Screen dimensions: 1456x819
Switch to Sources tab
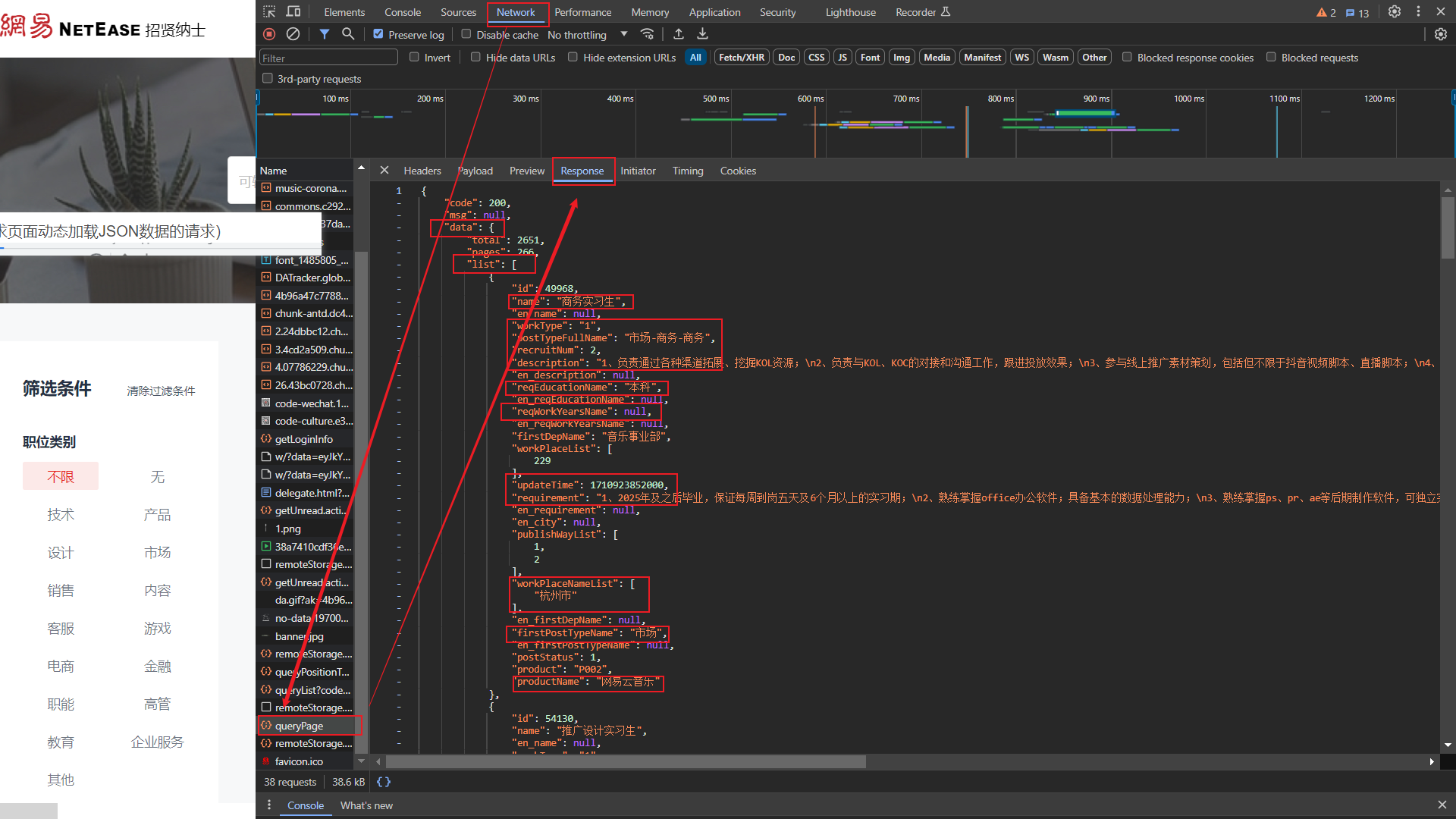pos(459,12)
